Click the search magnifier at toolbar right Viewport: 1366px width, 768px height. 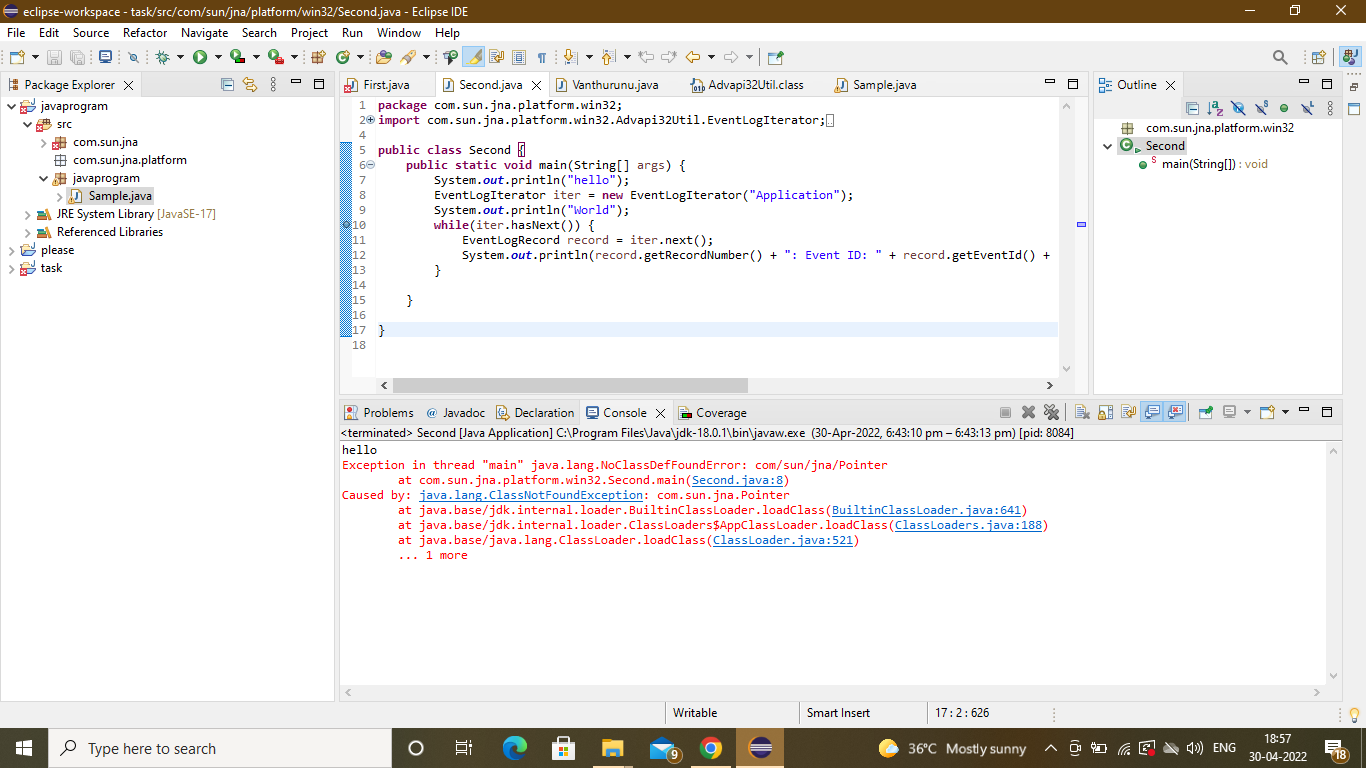tap(1280, 58)
